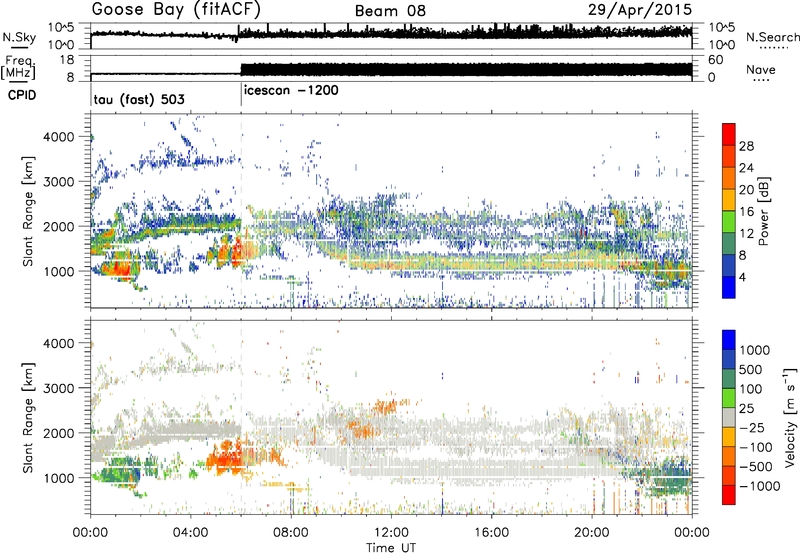Click the '3000' tick label on velocity panel

[59, 388]
